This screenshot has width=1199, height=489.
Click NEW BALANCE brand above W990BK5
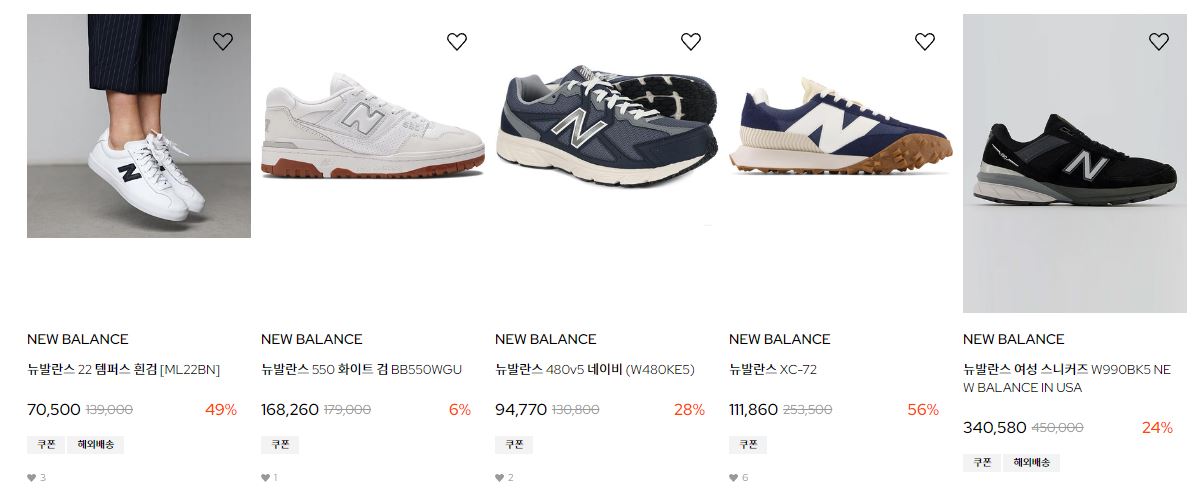point(1013,339)
